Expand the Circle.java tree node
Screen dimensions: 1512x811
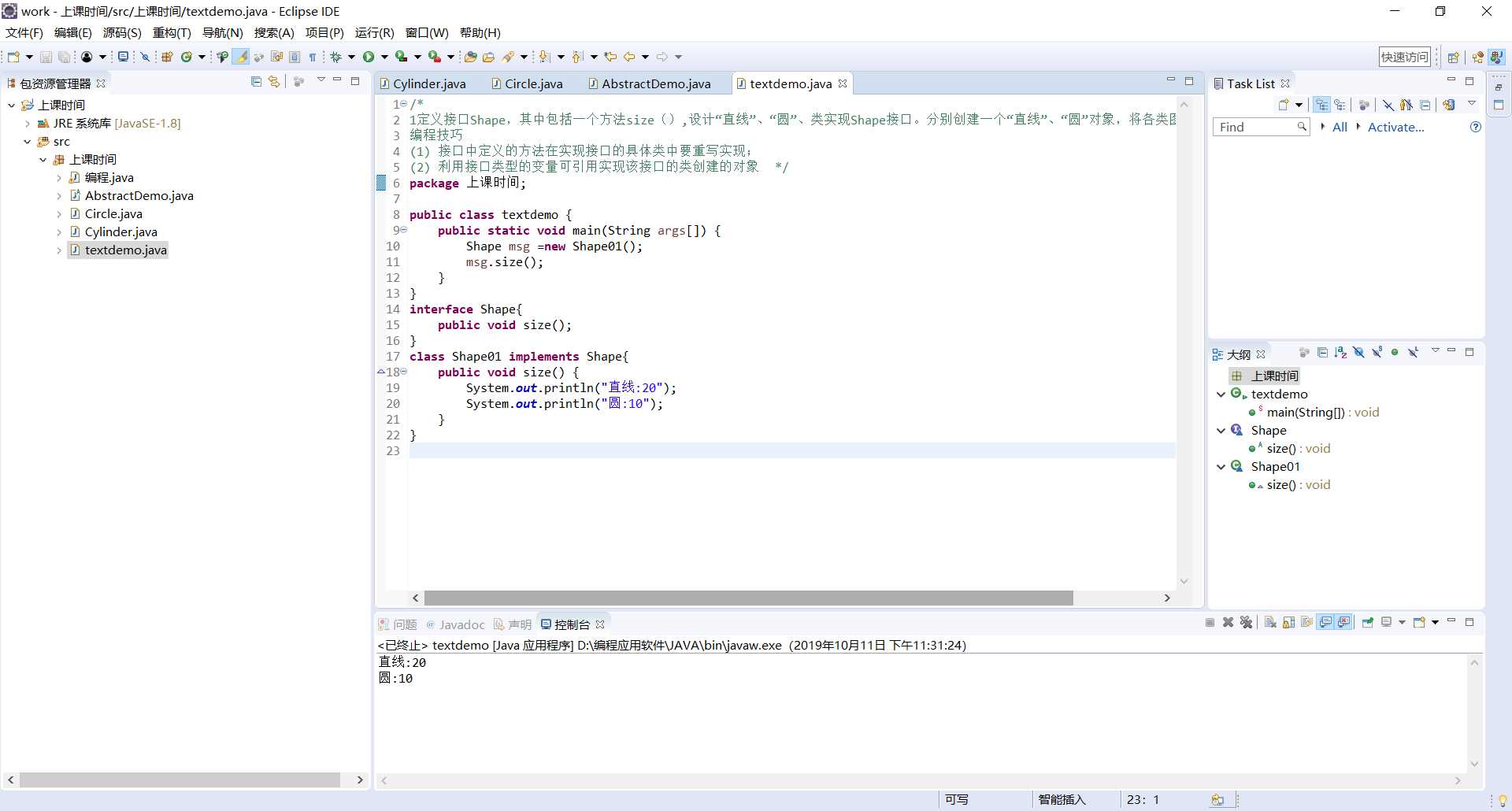(x=59, y=214)
